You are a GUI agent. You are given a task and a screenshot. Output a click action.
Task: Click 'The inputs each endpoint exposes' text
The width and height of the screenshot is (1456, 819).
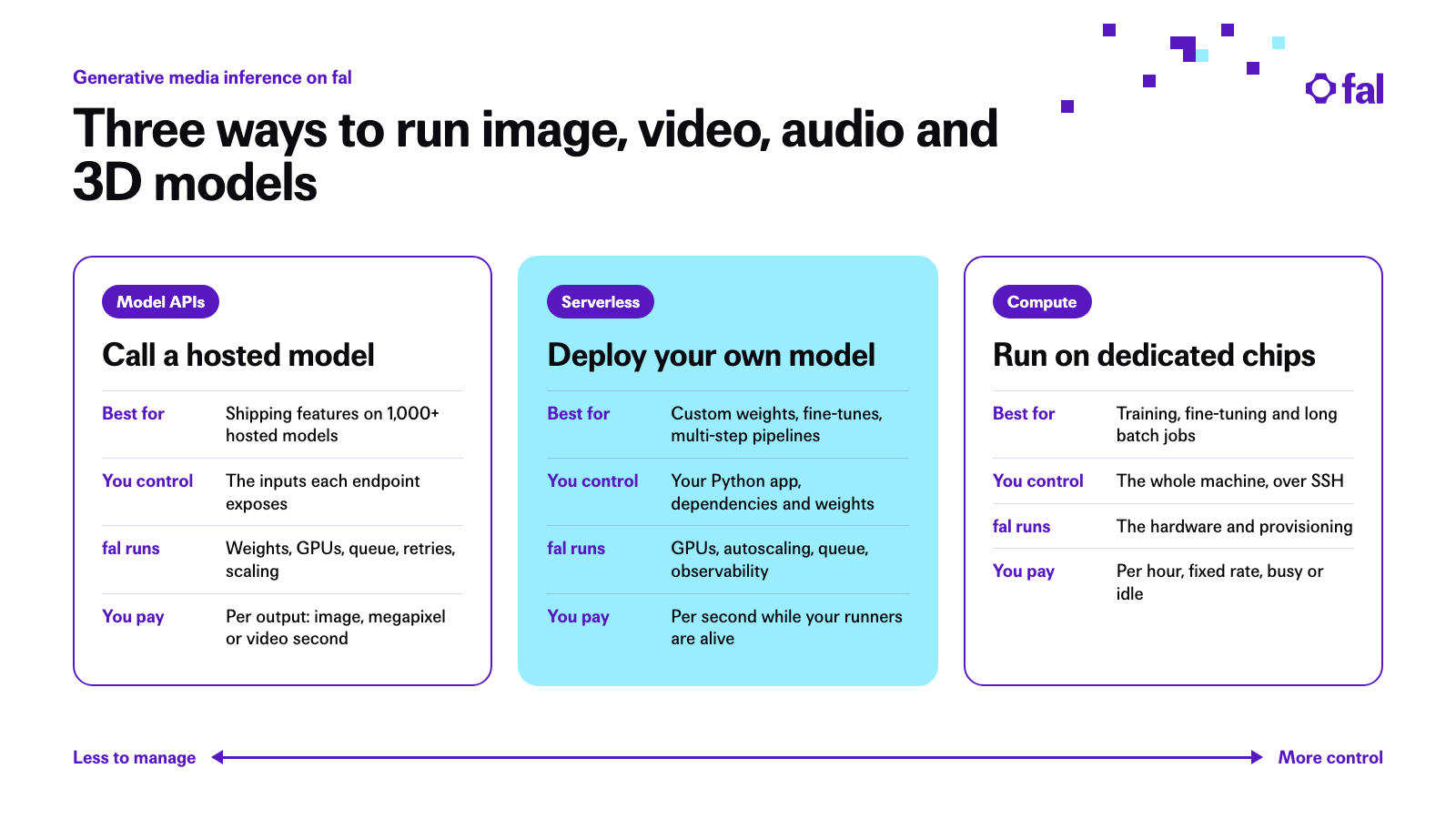coord(323,492)
